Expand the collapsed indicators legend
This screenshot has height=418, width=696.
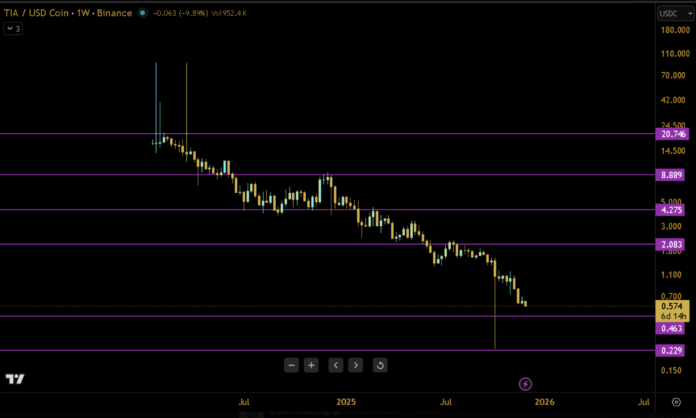click(13, 29)
